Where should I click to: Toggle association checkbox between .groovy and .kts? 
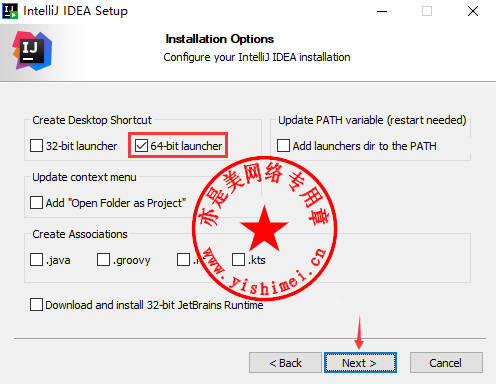pos(183,260)
